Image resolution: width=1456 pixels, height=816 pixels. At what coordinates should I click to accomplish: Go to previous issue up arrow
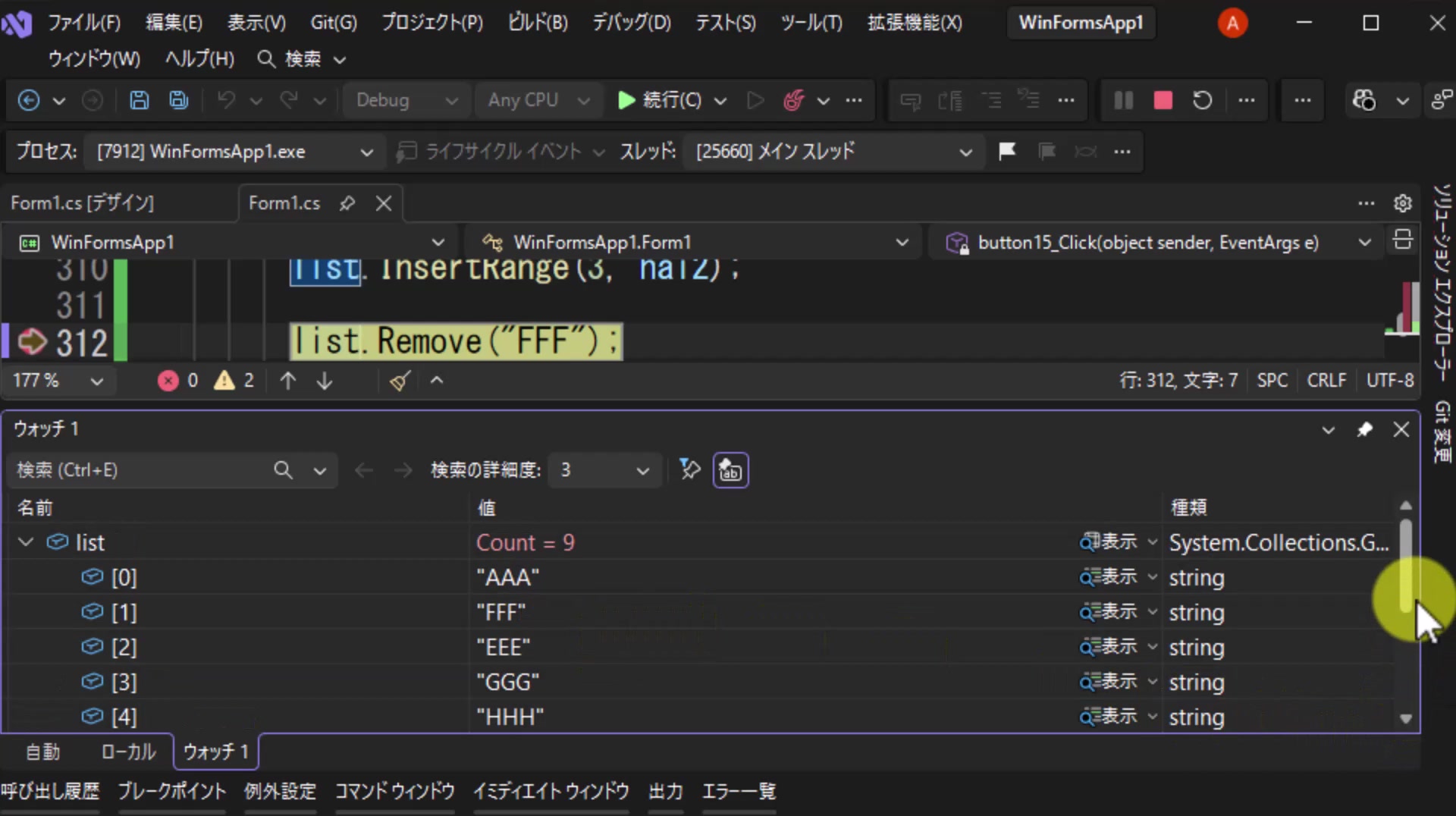coord(287,381)
